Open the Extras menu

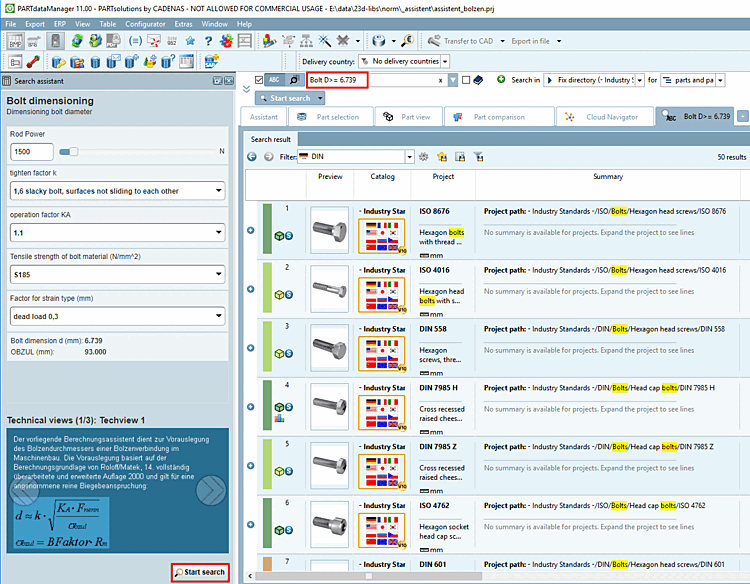tap(183, 24)
